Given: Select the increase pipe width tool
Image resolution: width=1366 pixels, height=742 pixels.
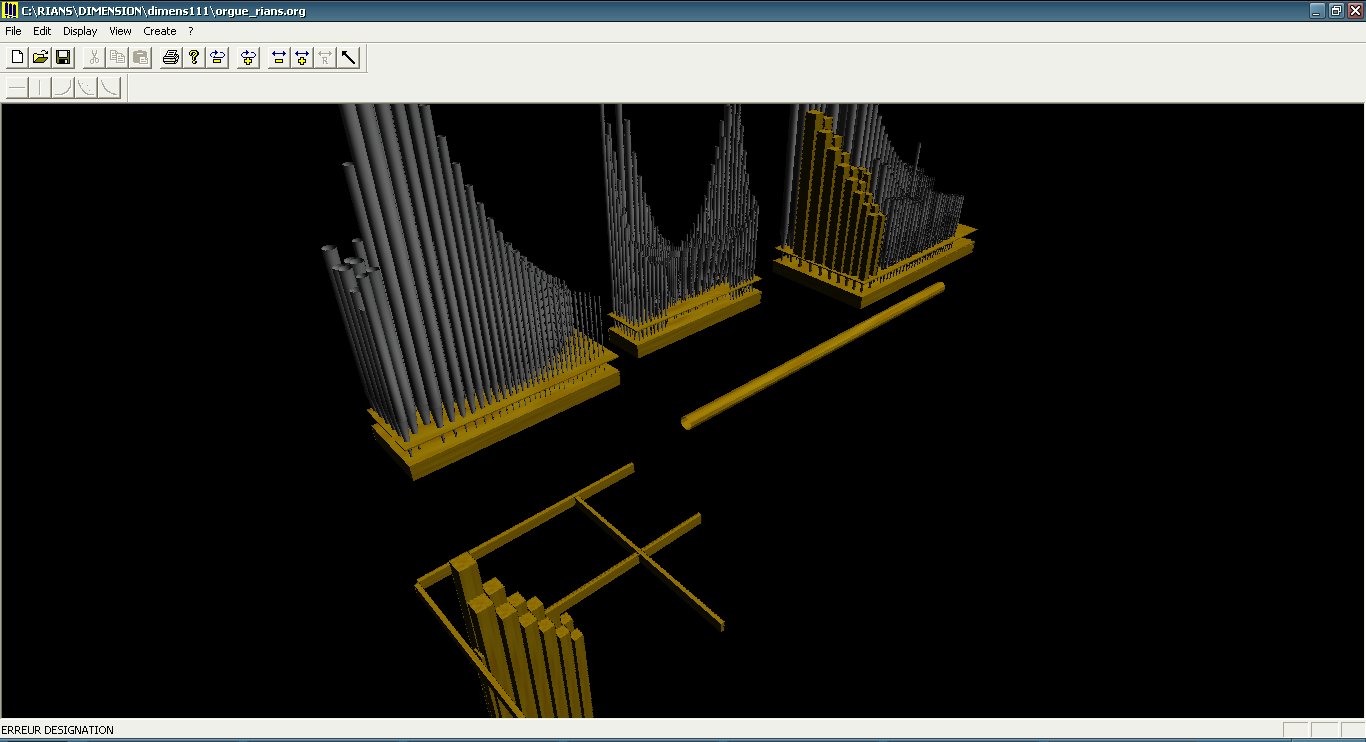Looking at the screenshot, I should (302, 57).
